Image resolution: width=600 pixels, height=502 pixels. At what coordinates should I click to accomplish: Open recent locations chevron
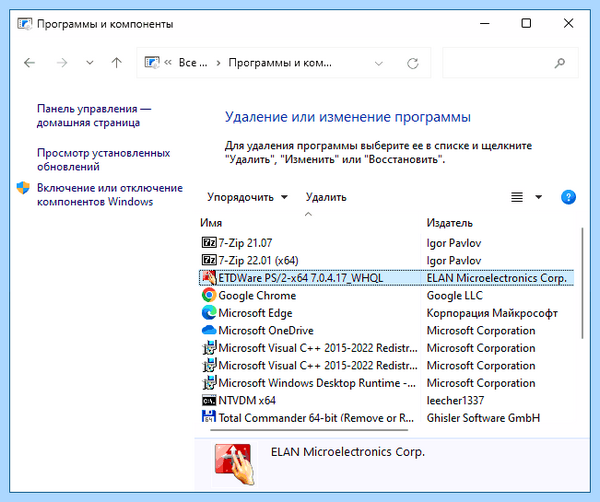click(90, 63)
